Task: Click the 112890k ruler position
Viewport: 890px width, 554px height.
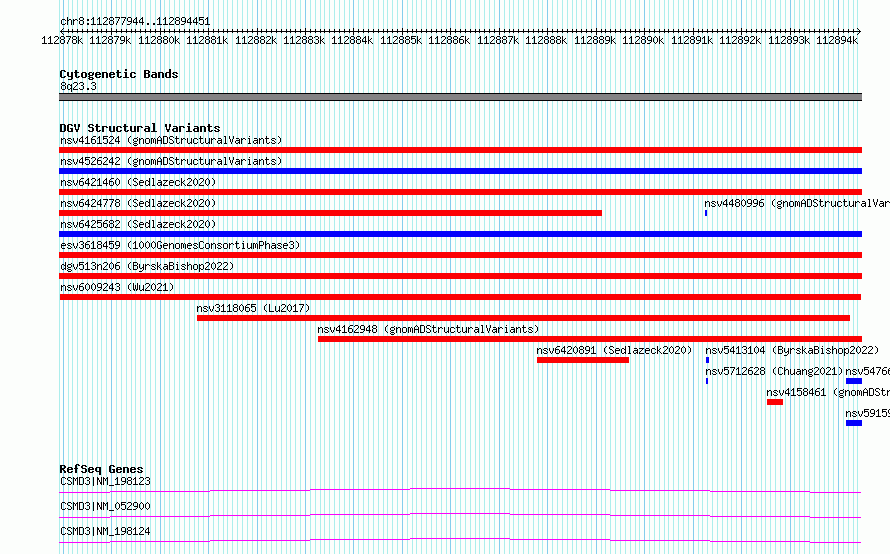Action: point(643,40)
